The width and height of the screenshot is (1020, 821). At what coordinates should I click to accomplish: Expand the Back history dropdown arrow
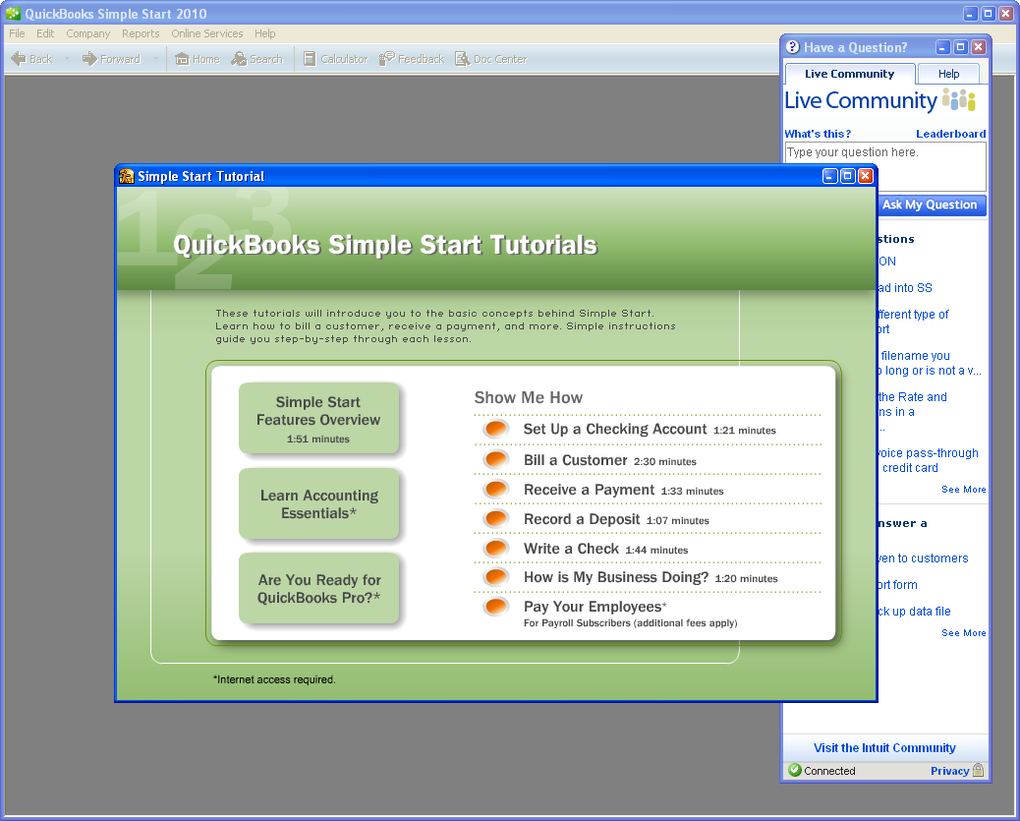tap(67, 59)
